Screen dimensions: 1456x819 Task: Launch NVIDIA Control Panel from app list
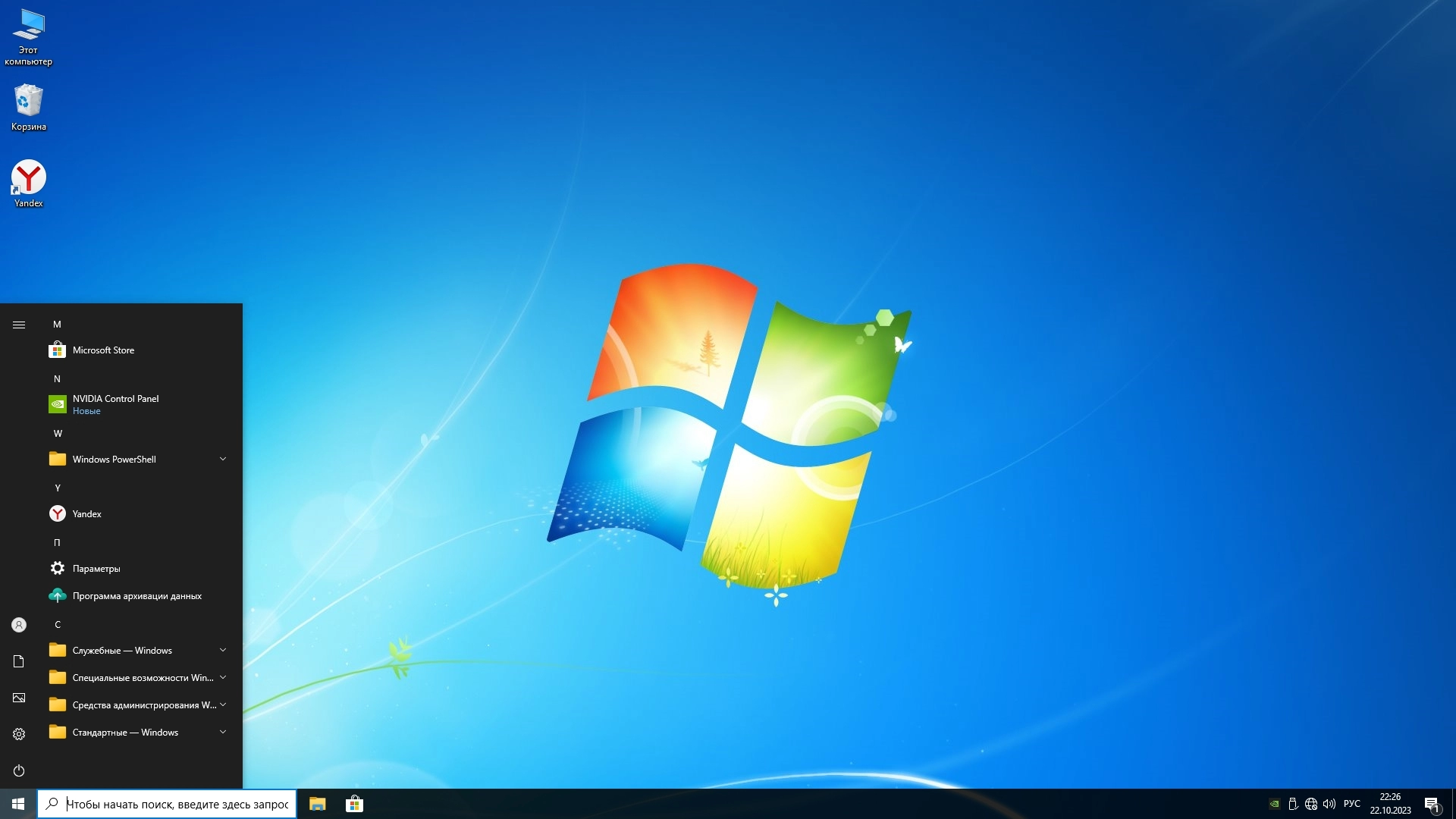(115, 403)
